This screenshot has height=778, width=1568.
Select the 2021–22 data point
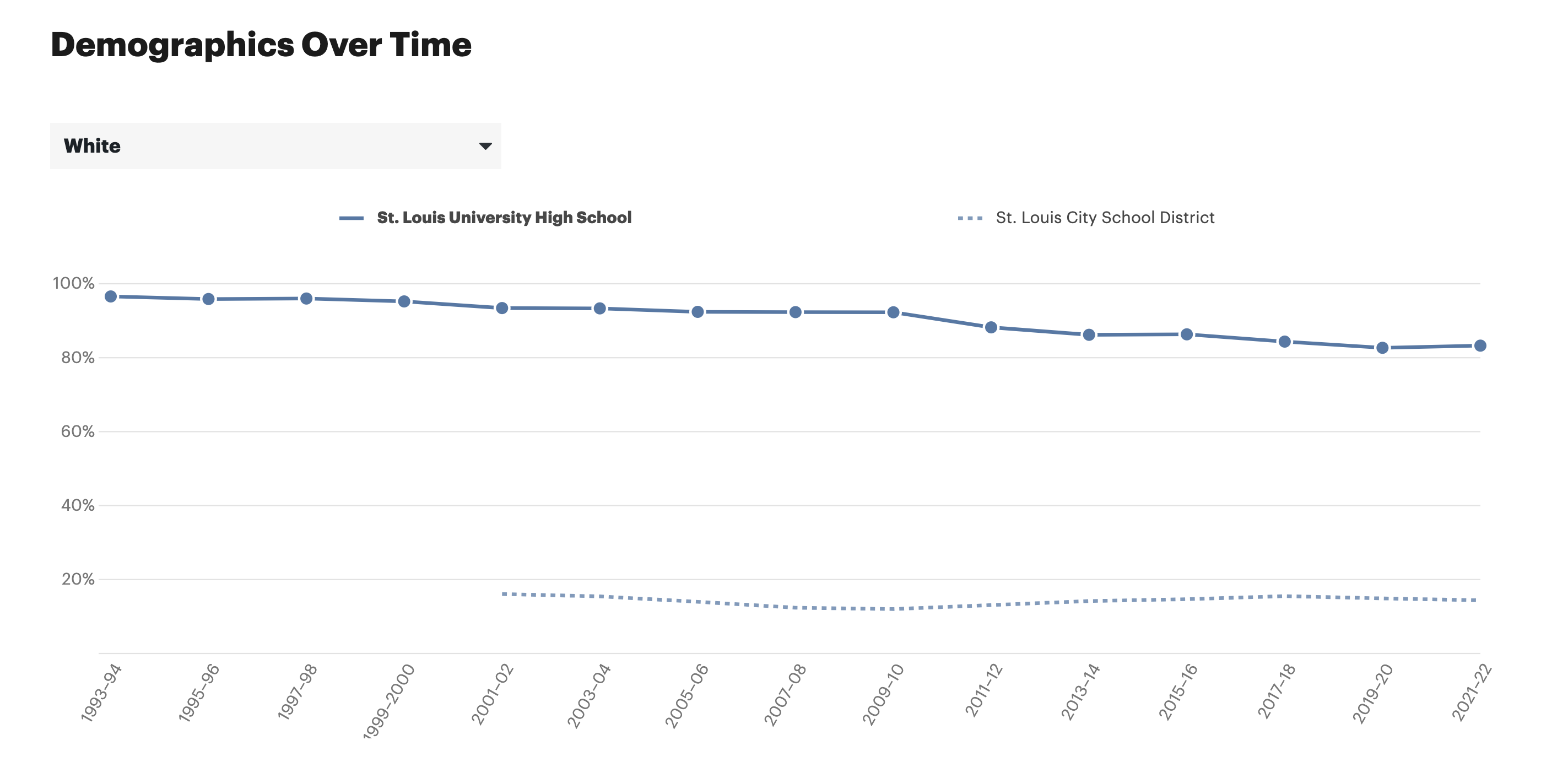point(1480,346)
